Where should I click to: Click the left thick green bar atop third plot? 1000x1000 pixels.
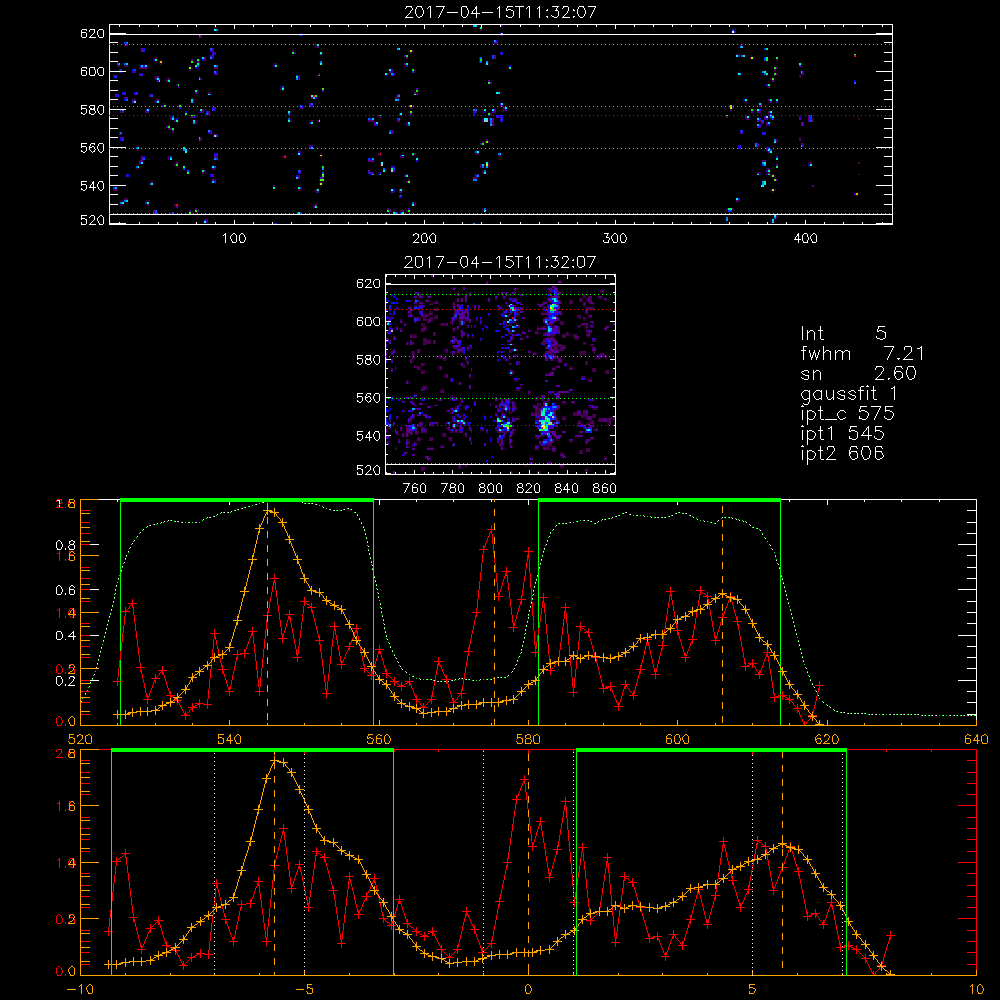tap(247, 501)
